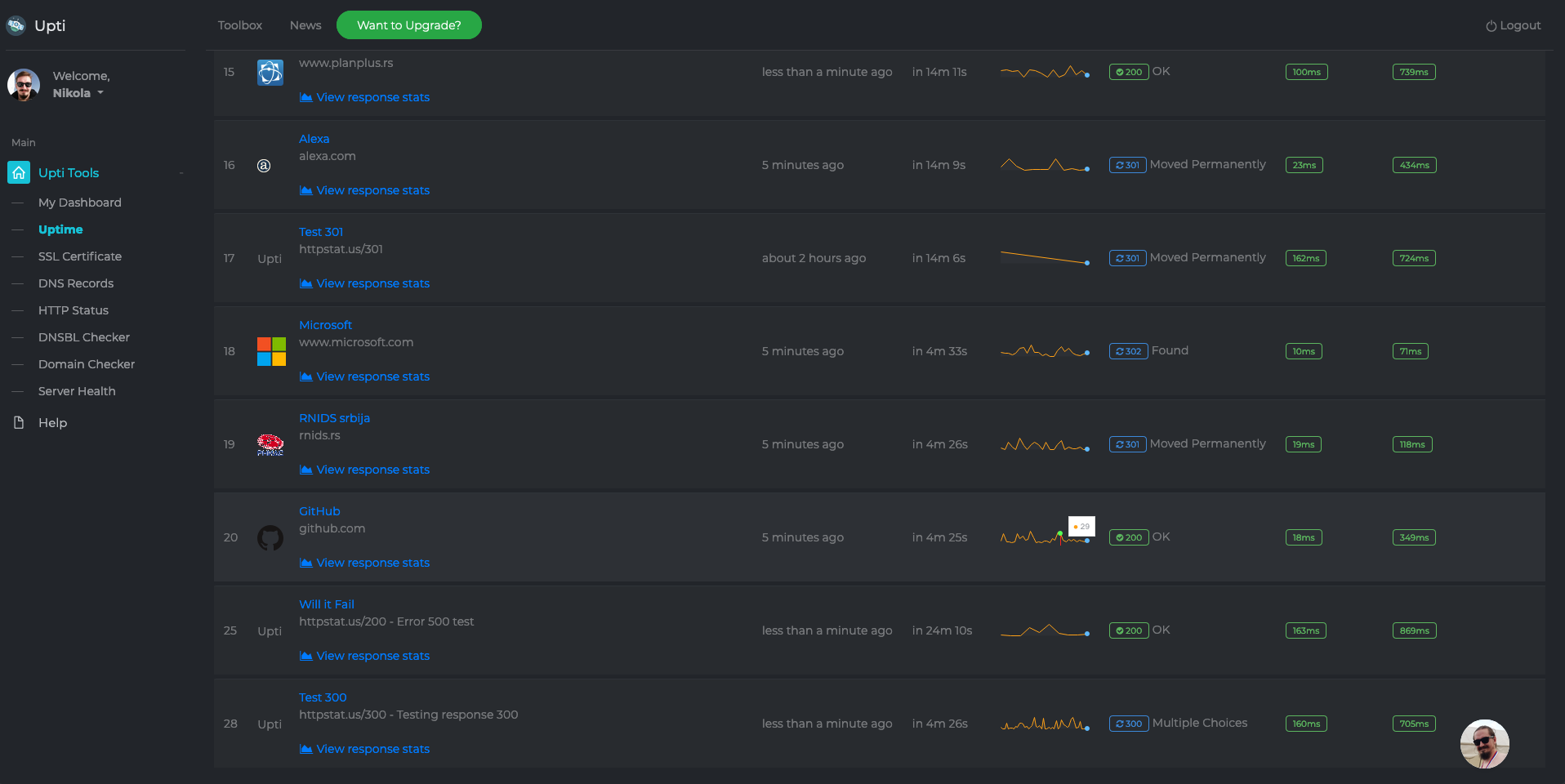Screen dimensions: 1565x784
Task: Click the 739ms badge for planplus.rs
Action: click(x=1414, y=72)
